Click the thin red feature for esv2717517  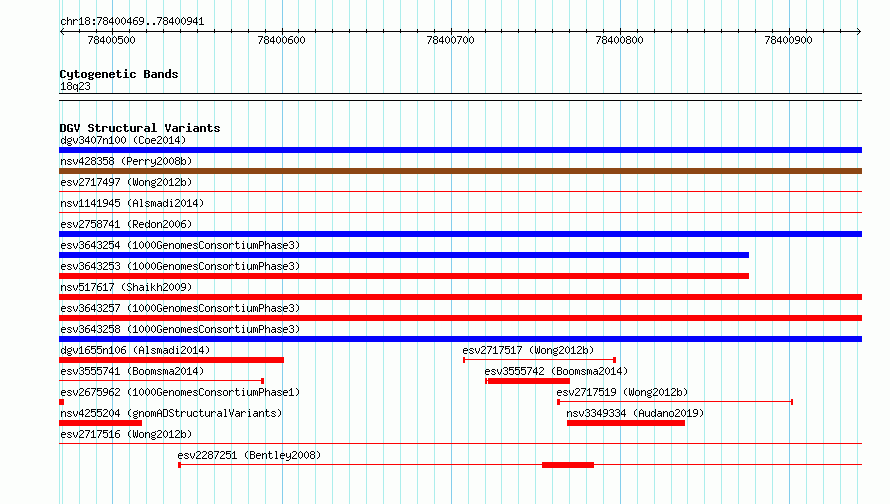[540, 360]
